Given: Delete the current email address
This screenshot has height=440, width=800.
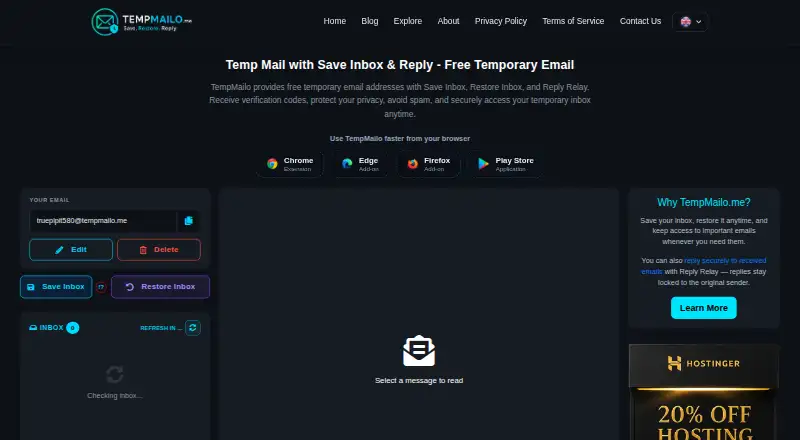Looking at the screenshot, I should (x=159, y=250).
